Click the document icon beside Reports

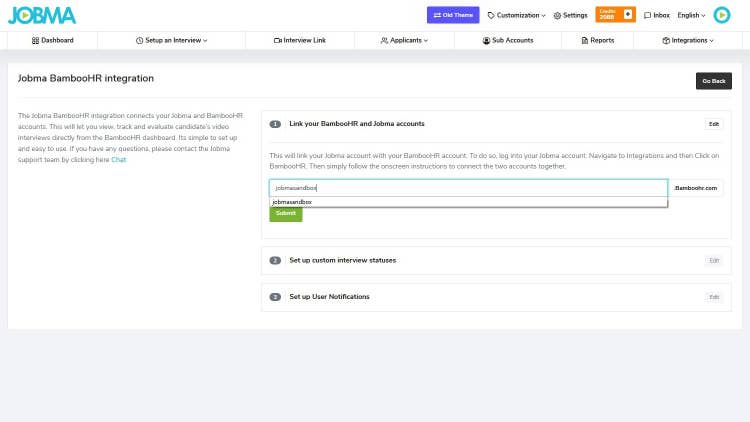[x=585, y=41]
